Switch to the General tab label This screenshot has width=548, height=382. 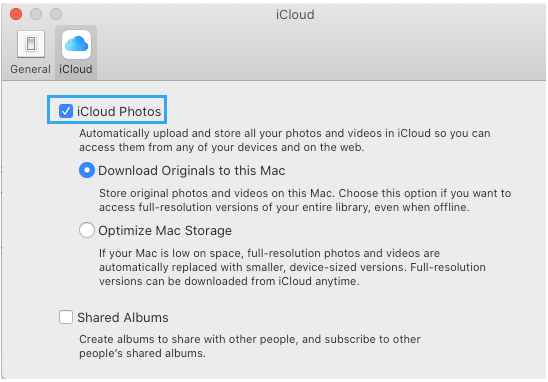(x=30, y=69)
